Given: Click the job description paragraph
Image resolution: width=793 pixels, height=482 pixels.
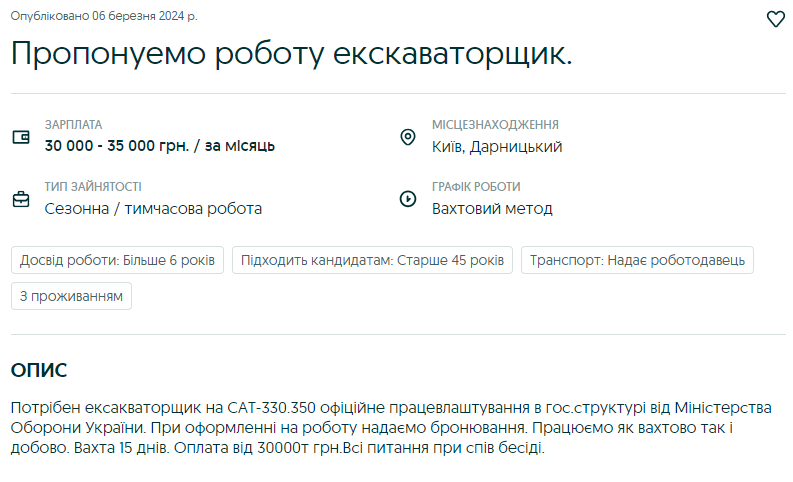Looking at the screenshot, I should 392,428.
